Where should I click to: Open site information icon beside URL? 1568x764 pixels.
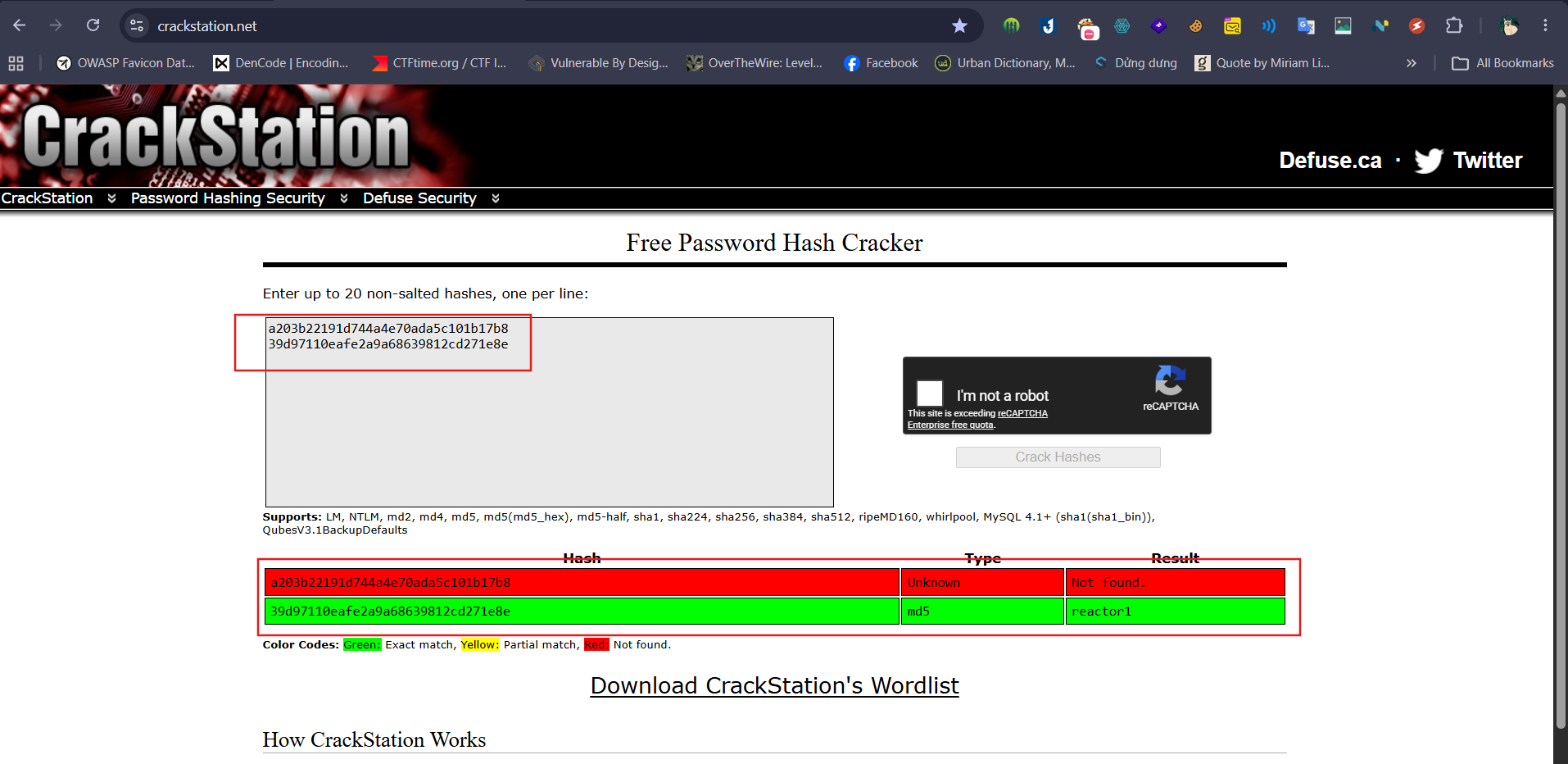tap(137, 25)
